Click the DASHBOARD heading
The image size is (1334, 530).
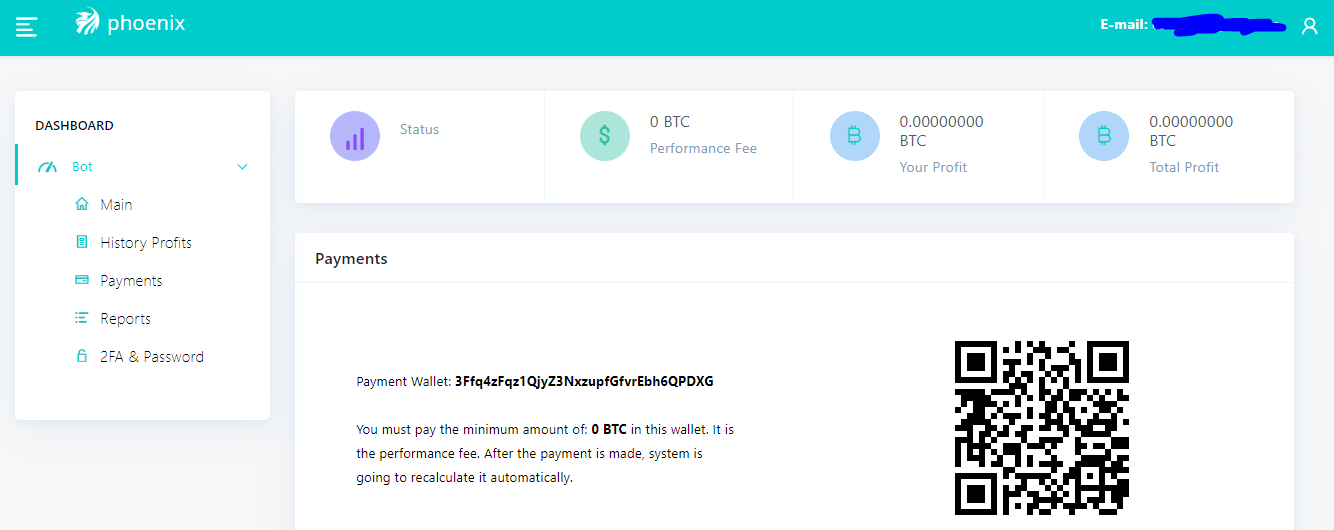(74, 125)
